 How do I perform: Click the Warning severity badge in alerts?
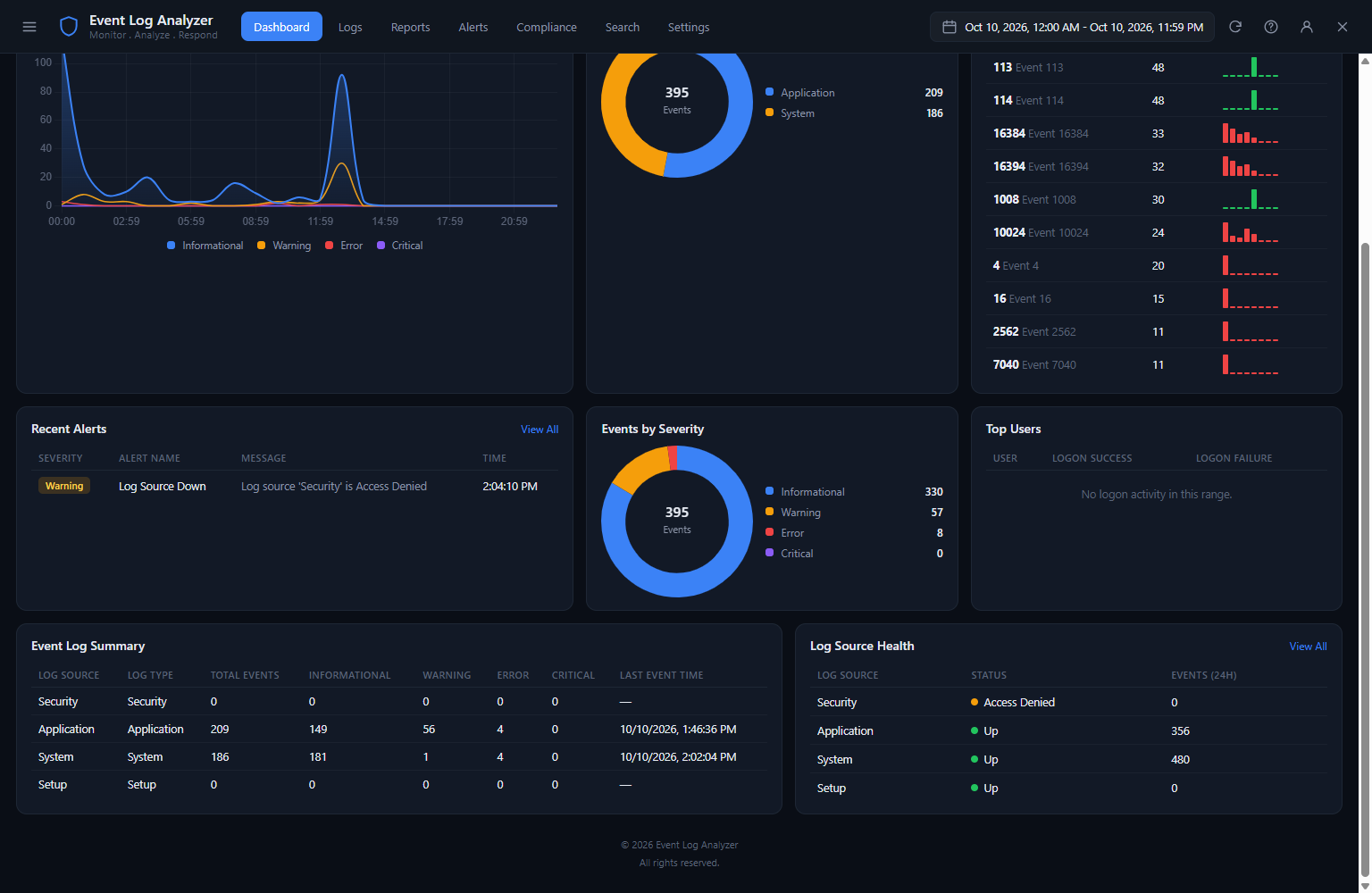64,486
